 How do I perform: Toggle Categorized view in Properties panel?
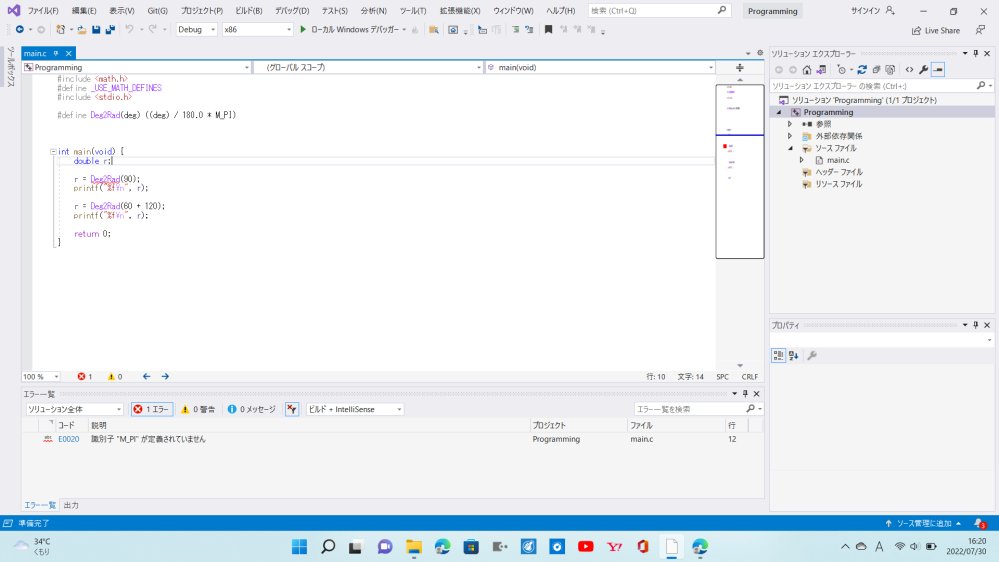pyautogui.click(x=779, y=356)
